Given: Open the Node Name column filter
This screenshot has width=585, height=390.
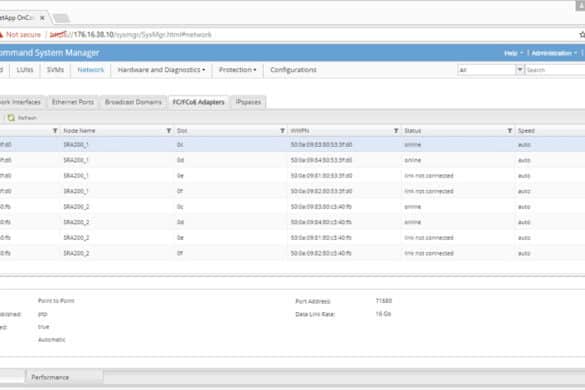Looking at the screenshot, I should tap(169, 131).
